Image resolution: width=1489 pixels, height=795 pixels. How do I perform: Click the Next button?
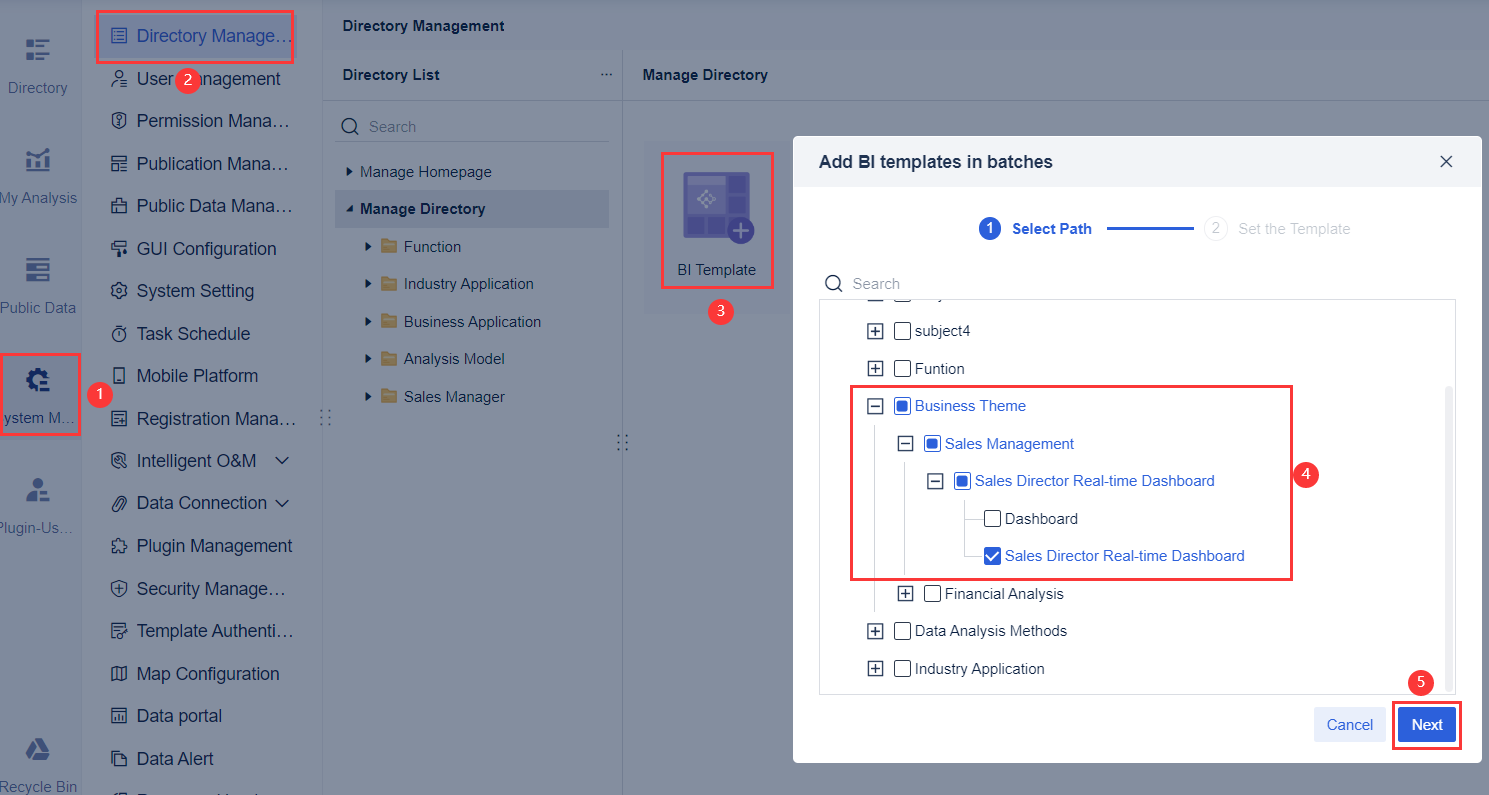(x=1427, y=725)
